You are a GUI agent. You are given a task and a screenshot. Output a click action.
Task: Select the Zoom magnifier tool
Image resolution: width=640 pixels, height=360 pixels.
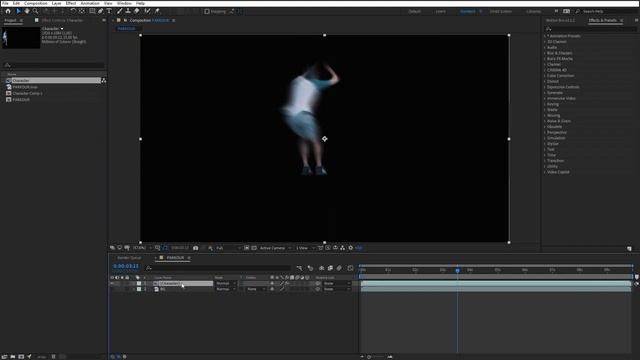point(36,11)
